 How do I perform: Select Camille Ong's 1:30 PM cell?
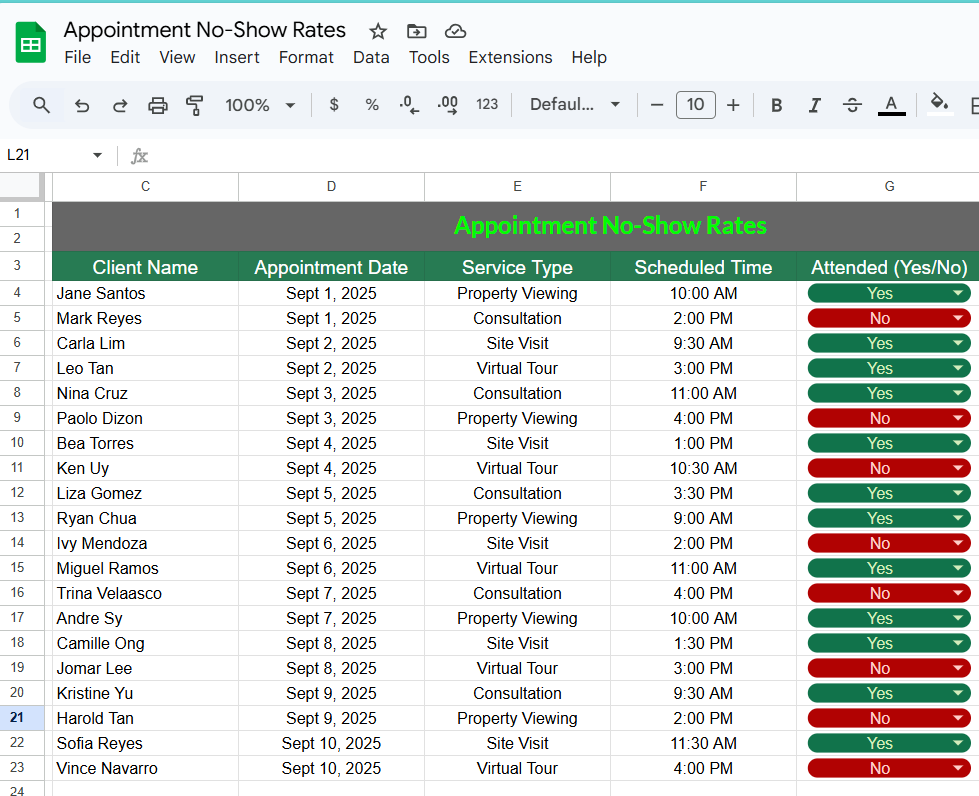(x=704, y=643)
